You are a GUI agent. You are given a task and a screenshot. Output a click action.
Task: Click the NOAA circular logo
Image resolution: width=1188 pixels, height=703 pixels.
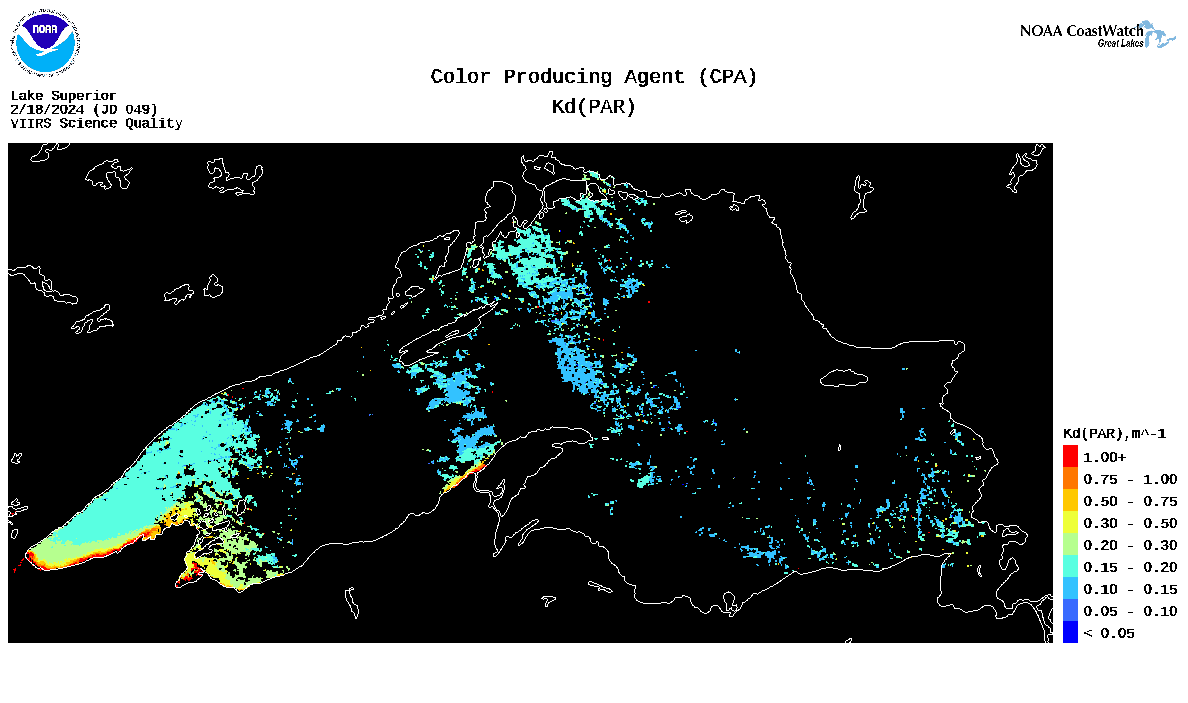(45, 42)
